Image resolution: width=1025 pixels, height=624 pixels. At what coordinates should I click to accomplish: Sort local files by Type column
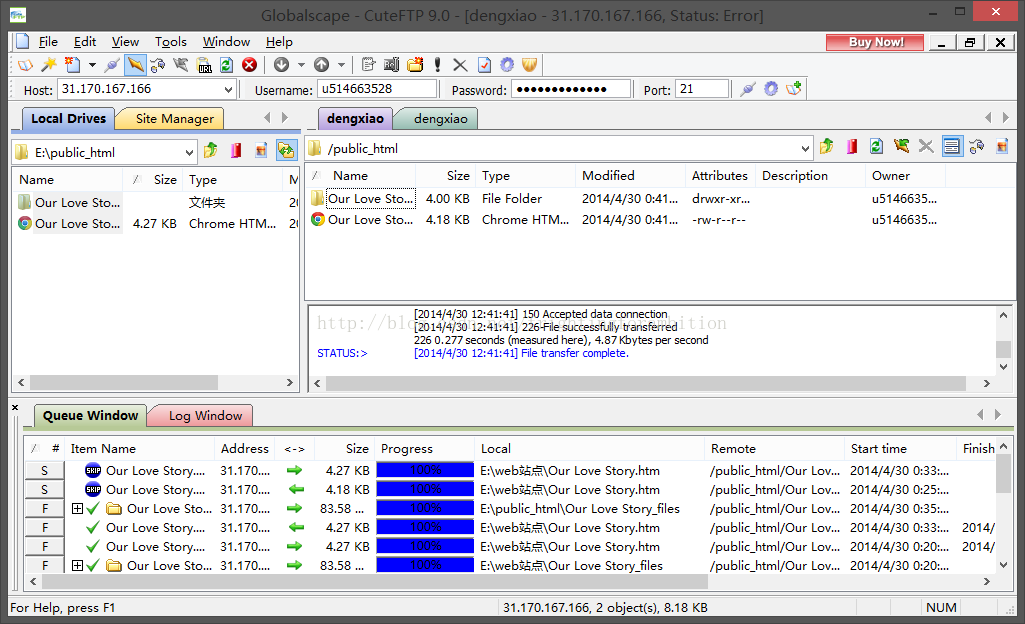pyautogui.click(x=233, y=180)
